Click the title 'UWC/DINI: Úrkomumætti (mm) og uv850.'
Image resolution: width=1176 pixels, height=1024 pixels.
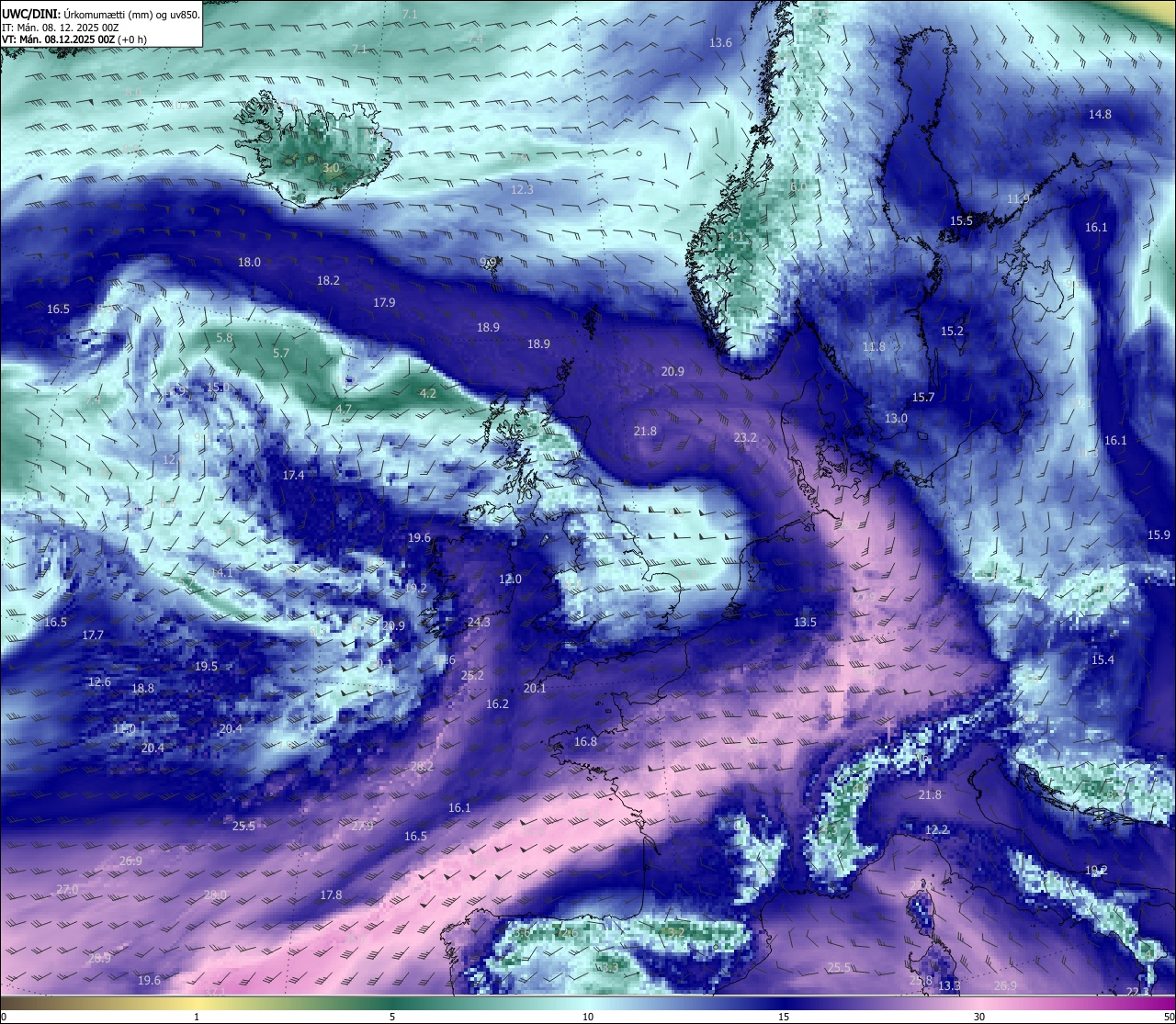click(101, 14)
